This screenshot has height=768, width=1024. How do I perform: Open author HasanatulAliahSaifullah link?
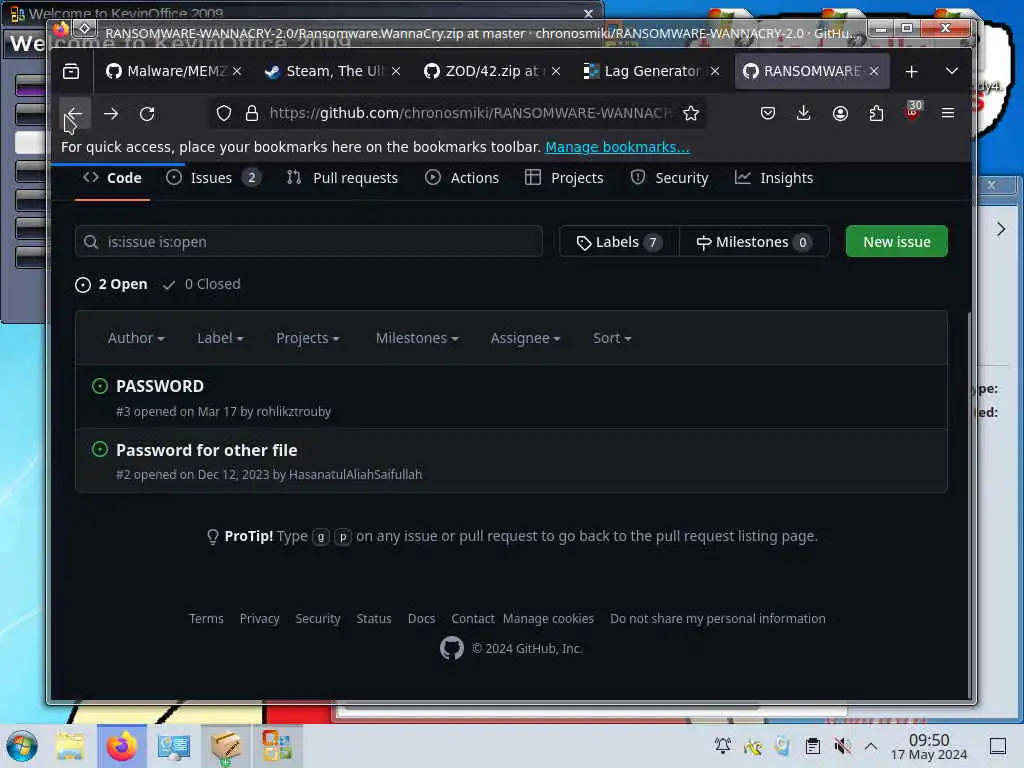pyautogui.click(x=355, y=475)
